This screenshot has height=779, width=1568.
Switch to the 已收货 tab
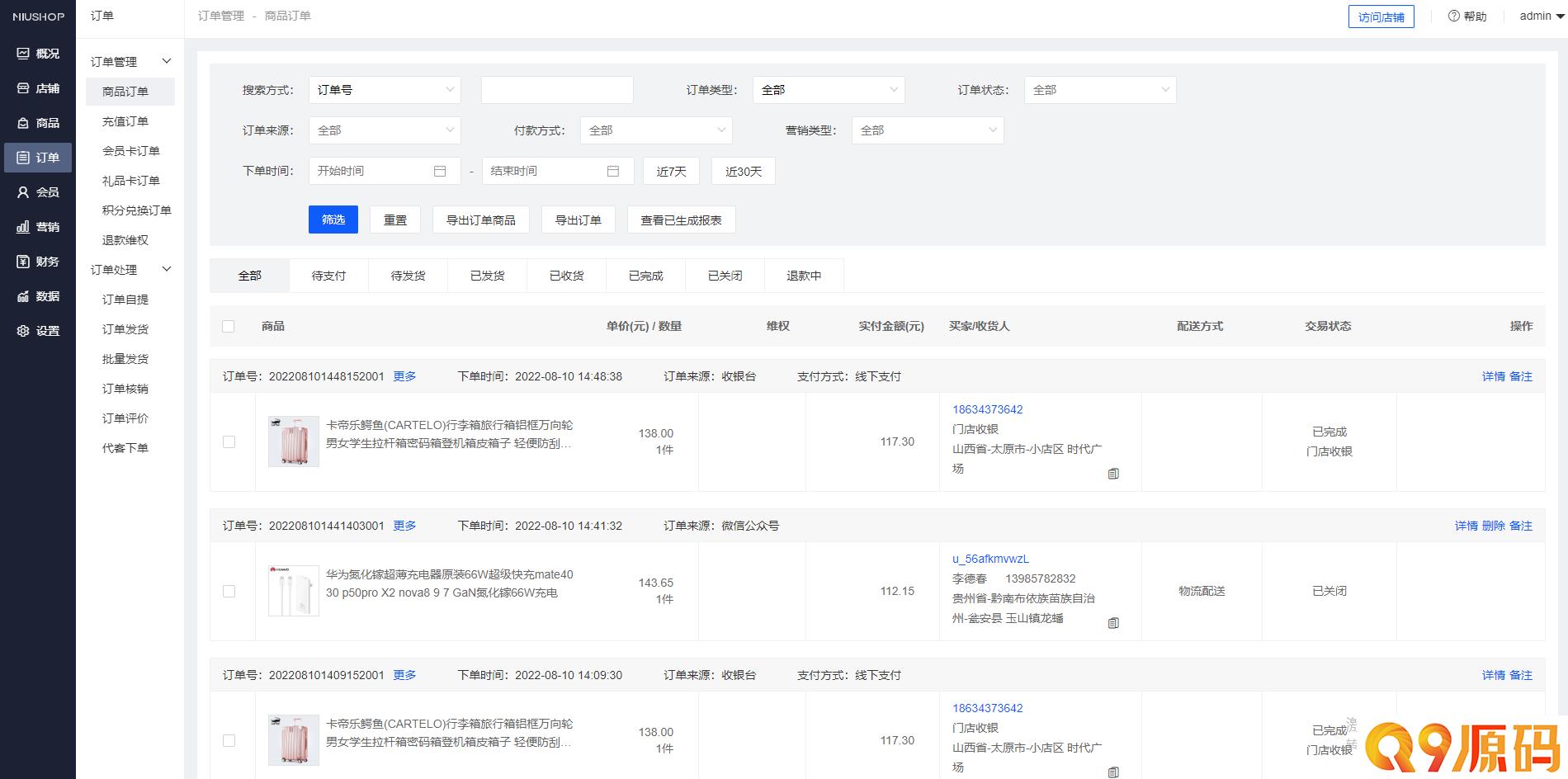click(x=566, y=276)
